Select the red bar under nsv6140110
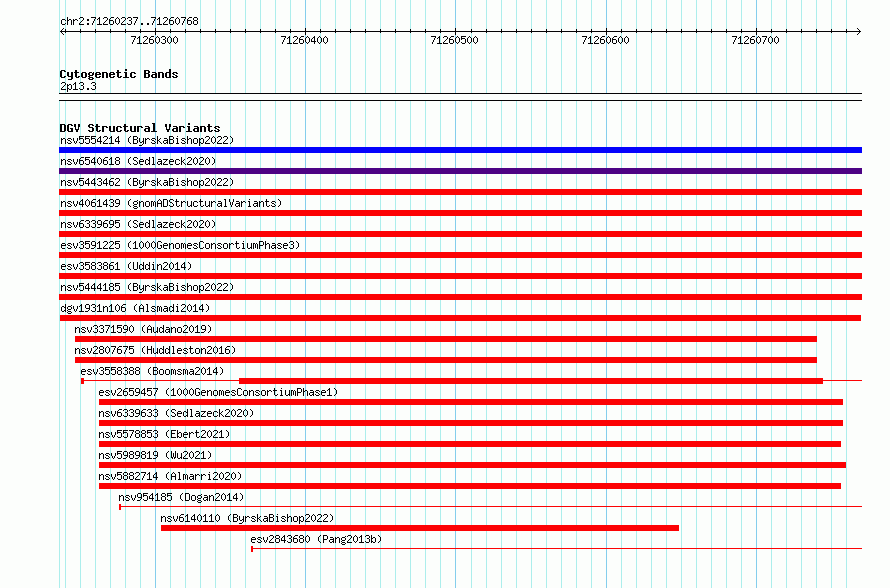Image resolution: width=890 pixels, height=588 pixels. coord(420,528)
